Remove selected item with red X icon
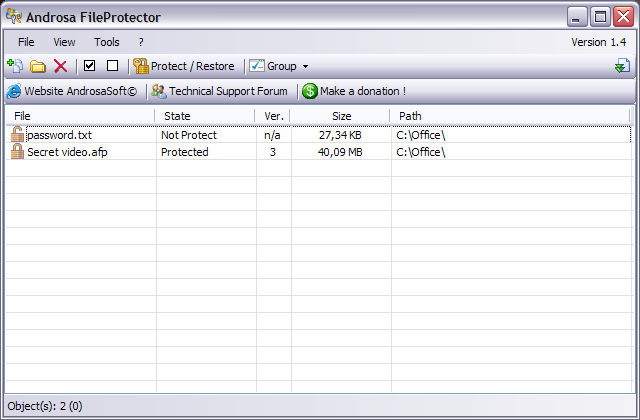The height and width of the screenshot is (420, 640). click(x=60, y=66)
